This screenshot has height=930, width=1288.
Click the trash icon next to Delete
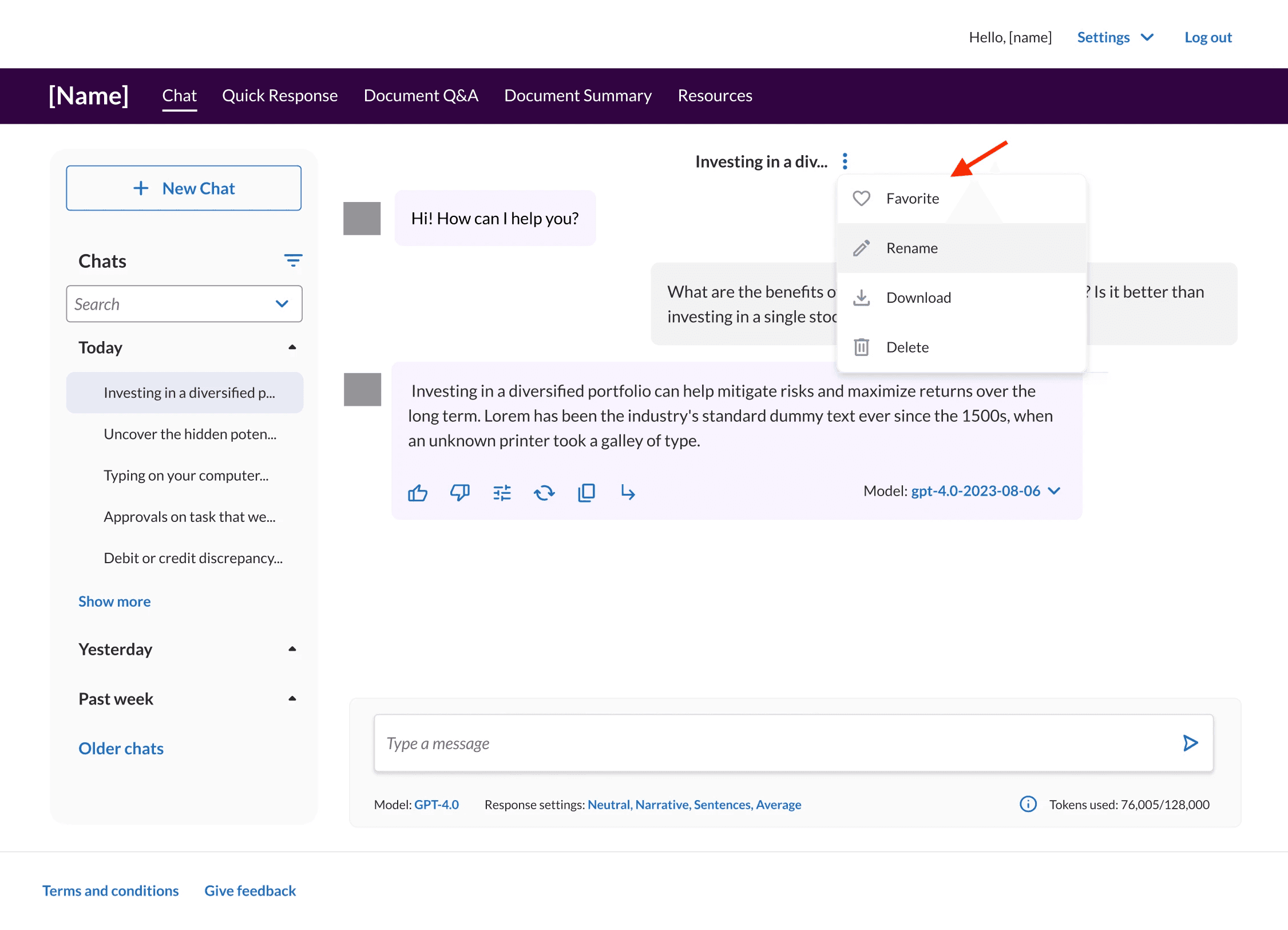(861, 347)
